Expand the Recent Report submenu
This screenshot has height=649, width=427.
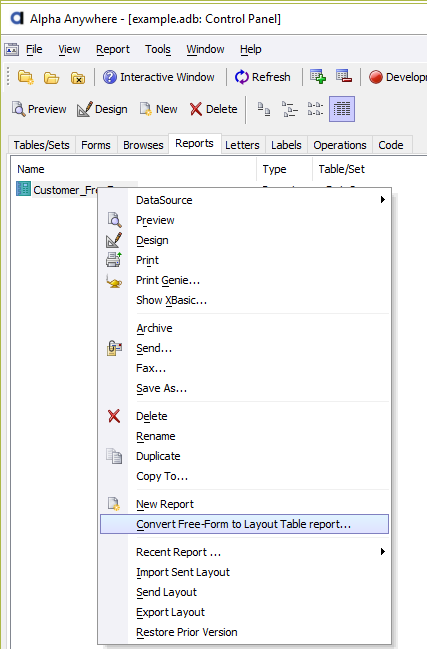click(244, 553)
